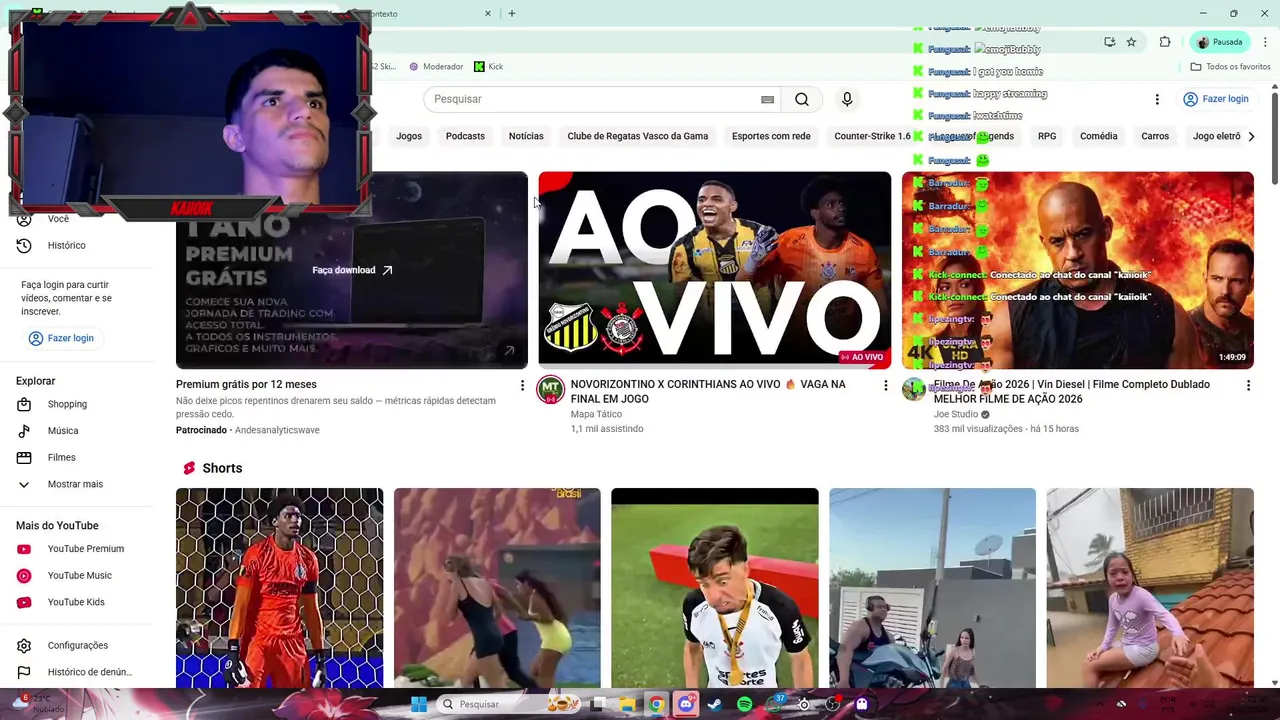1280x720 pixels.
Task: Open Steam from the taskbar
Action: pos(715,704)
